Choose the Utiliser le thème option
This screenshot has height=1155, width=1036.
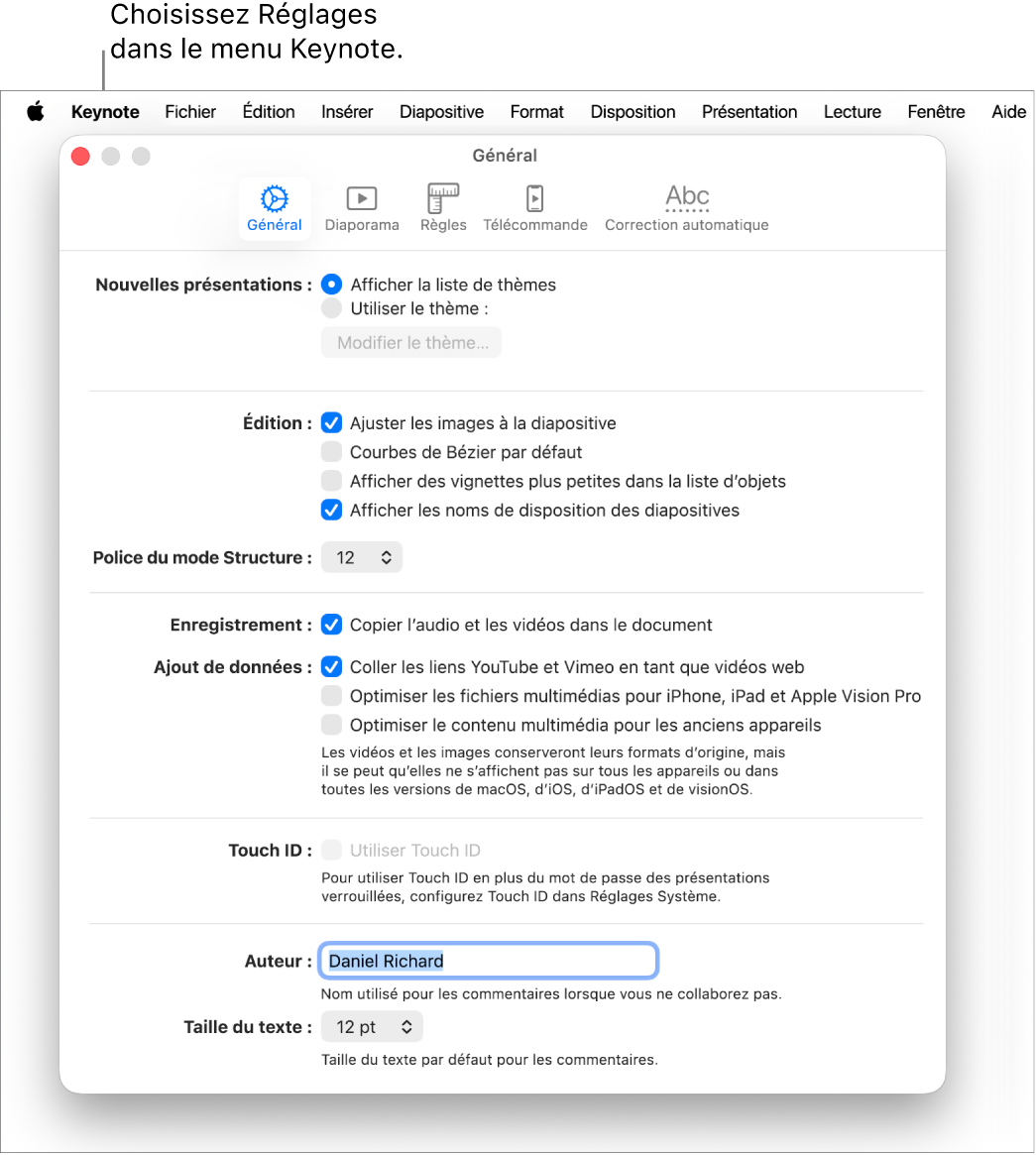pyautogui.click(x=331, y=308)
